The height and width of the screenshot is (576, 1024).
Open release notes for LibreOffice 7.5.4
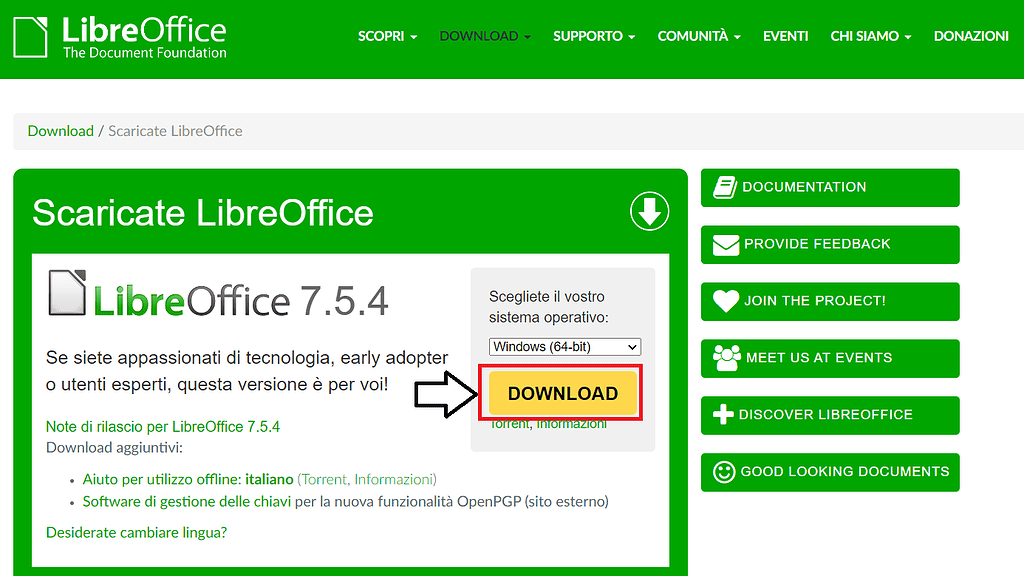click(x=163, y=427)
